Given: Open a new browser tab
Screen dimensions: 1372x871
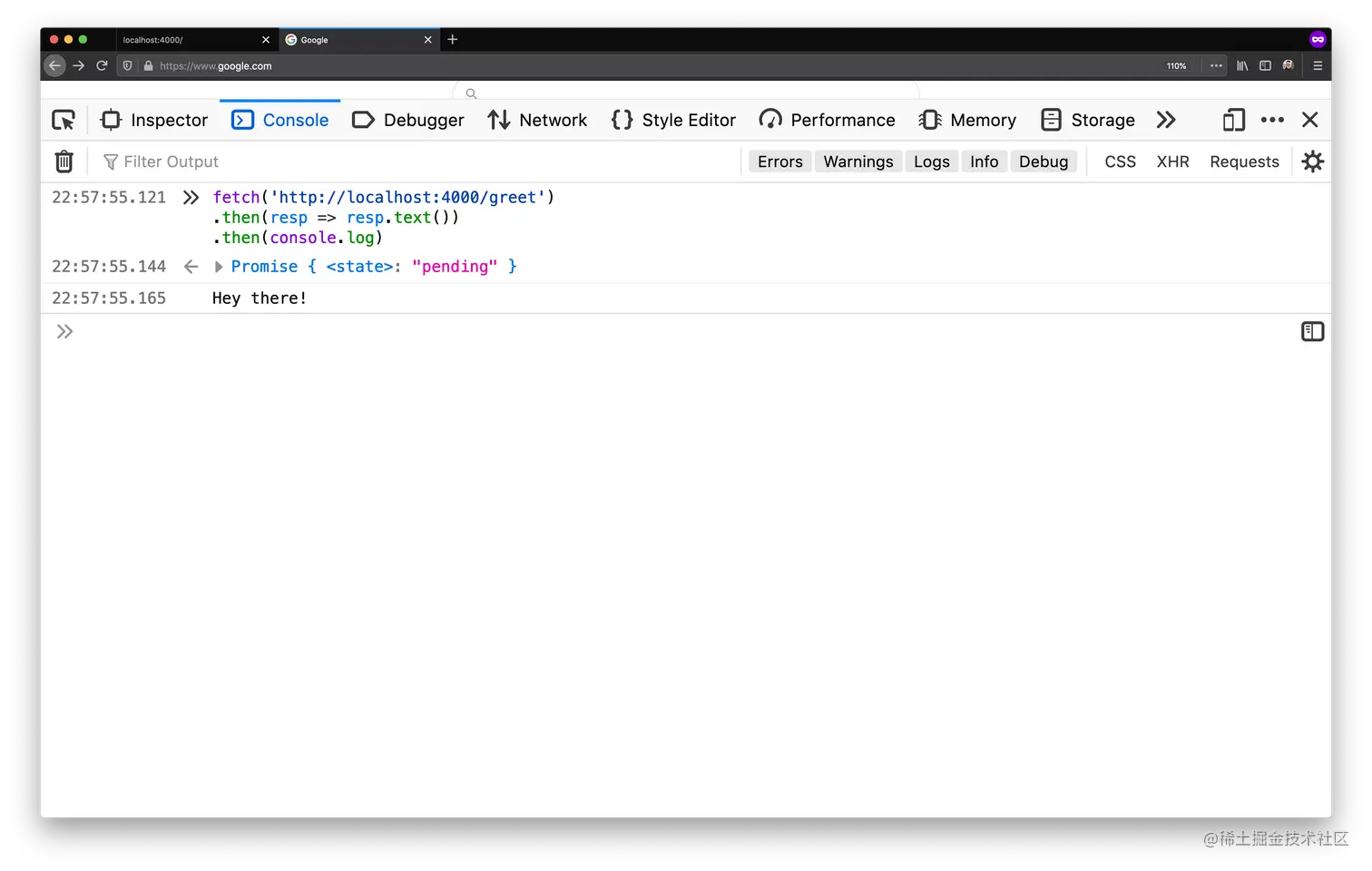Looking at the screenshot, I should pos(453,40).
